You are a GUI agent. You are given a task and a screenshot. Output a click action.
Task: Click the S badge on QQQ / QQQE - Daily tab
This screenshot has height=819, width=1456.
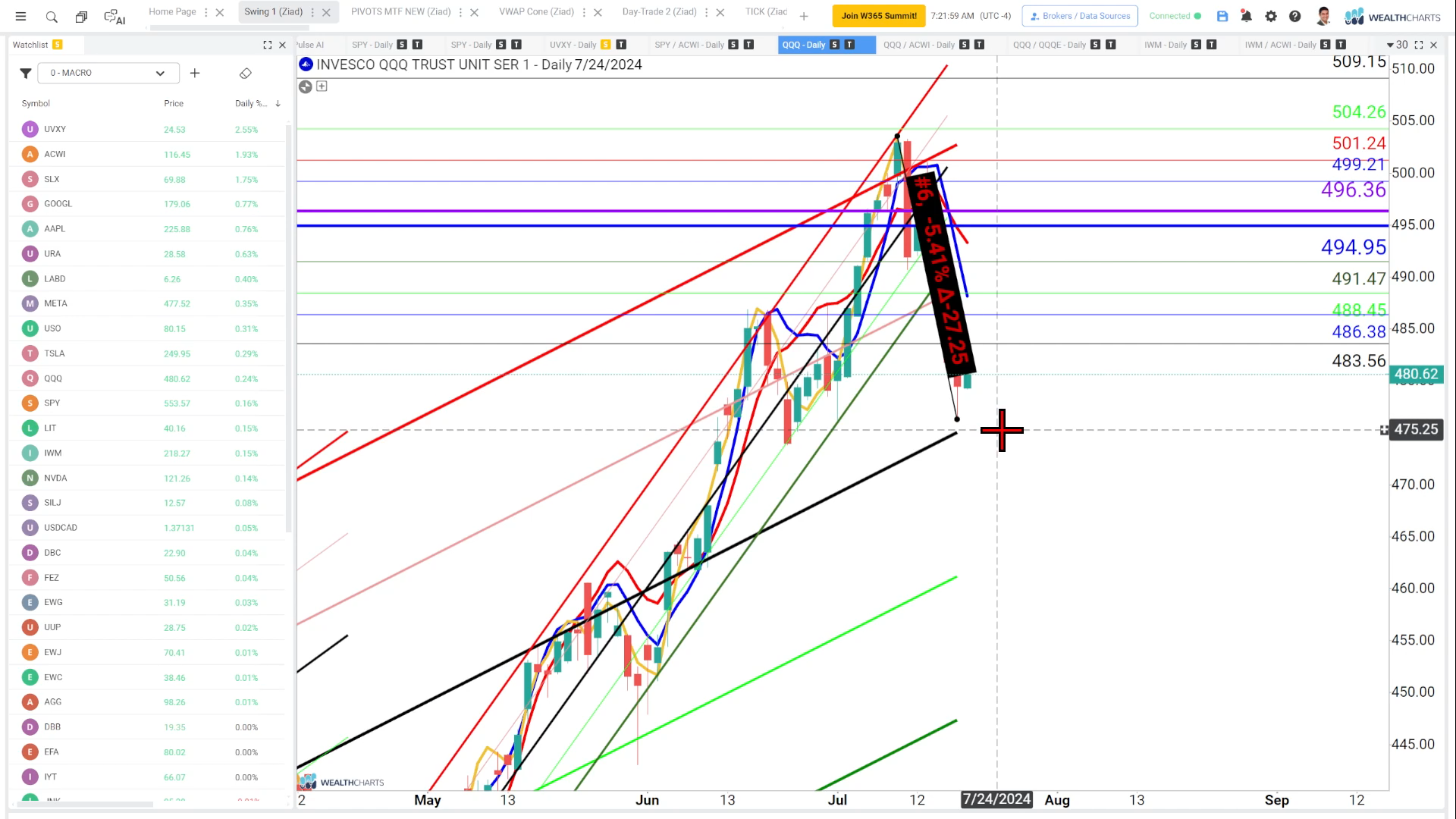coord(1096,45)
